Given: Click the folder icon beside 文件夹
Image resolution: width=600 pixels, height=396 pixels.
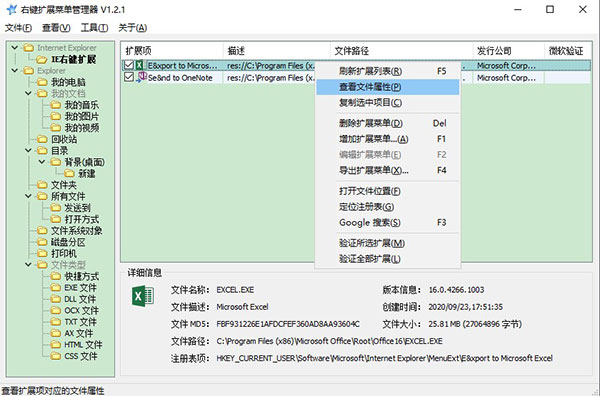Looking at the screenshot, I should [x=42, y=185].
